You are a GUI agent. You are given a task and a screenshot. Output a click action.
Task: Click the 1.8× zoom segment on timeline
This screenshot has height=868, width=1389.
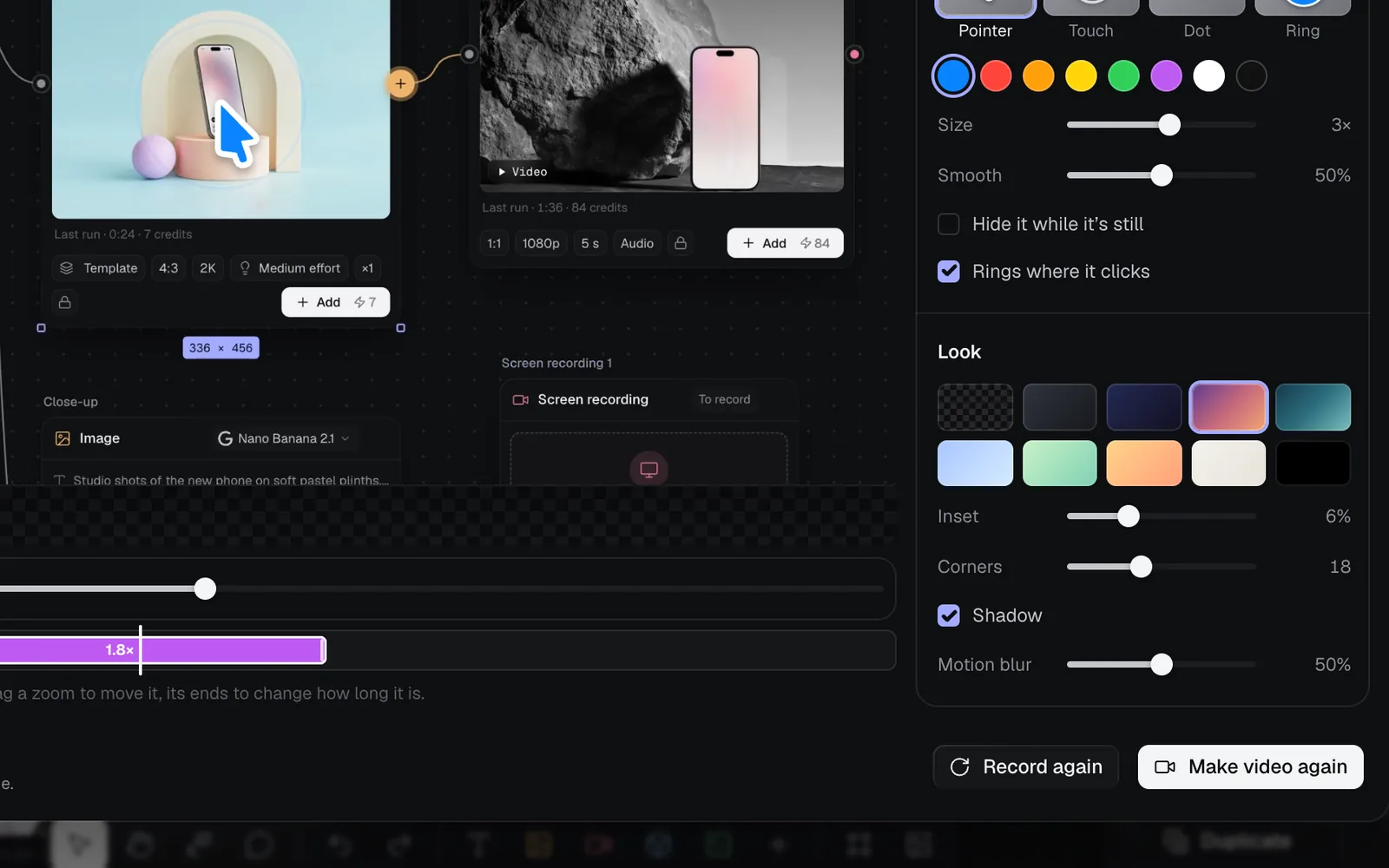[x=162, y=650]
